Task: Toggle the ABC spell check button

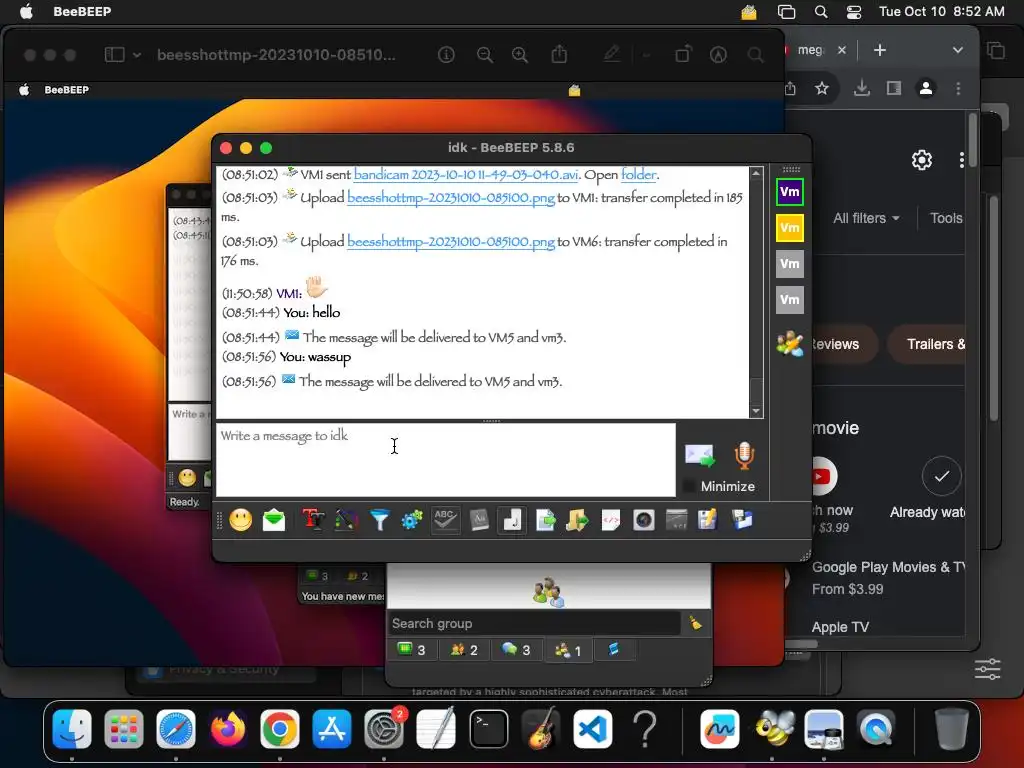Action: click(x=445, y=520)
